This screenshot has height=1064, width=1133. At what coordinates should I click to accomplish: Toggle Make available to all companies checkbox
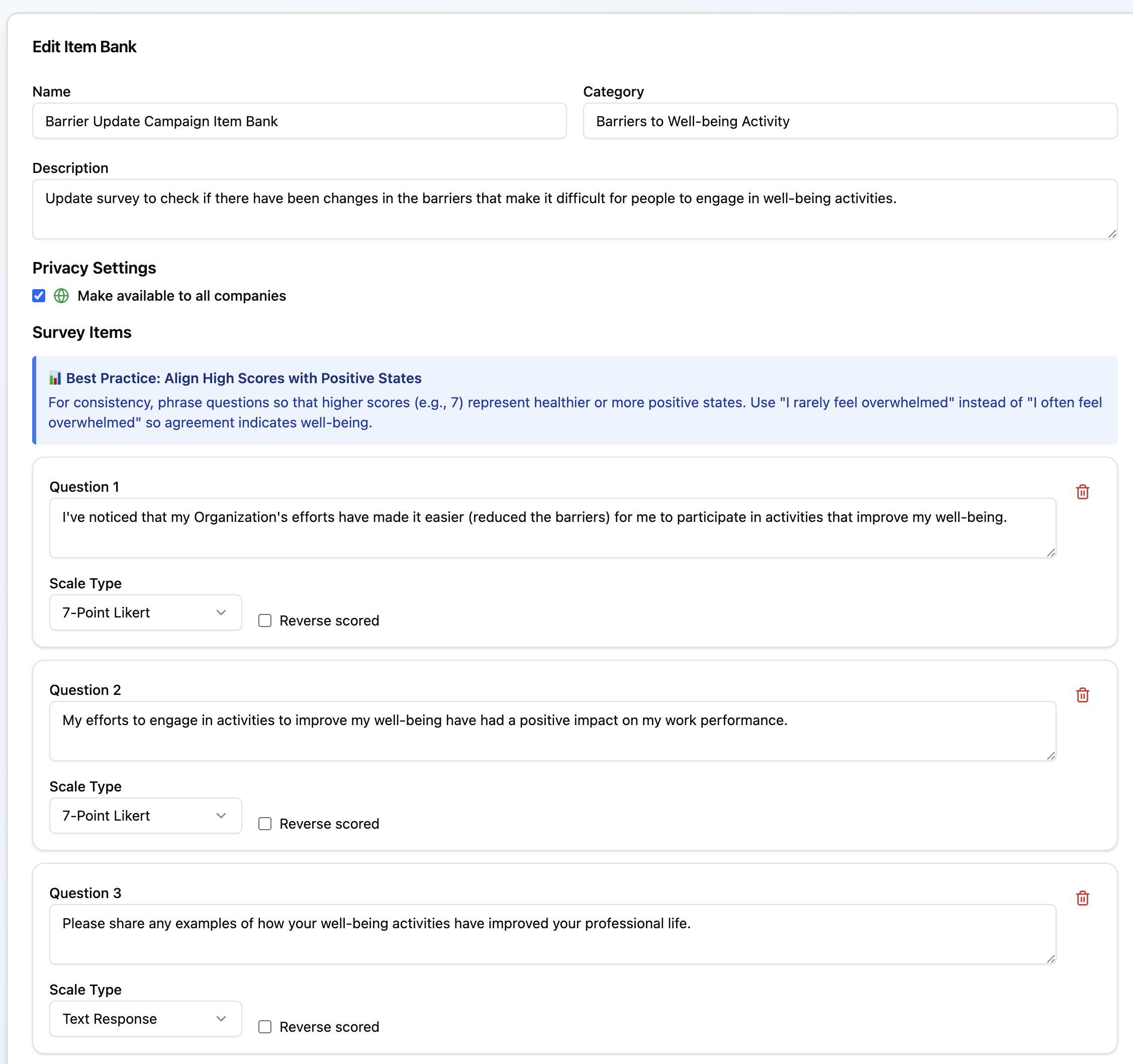[39, 295]
